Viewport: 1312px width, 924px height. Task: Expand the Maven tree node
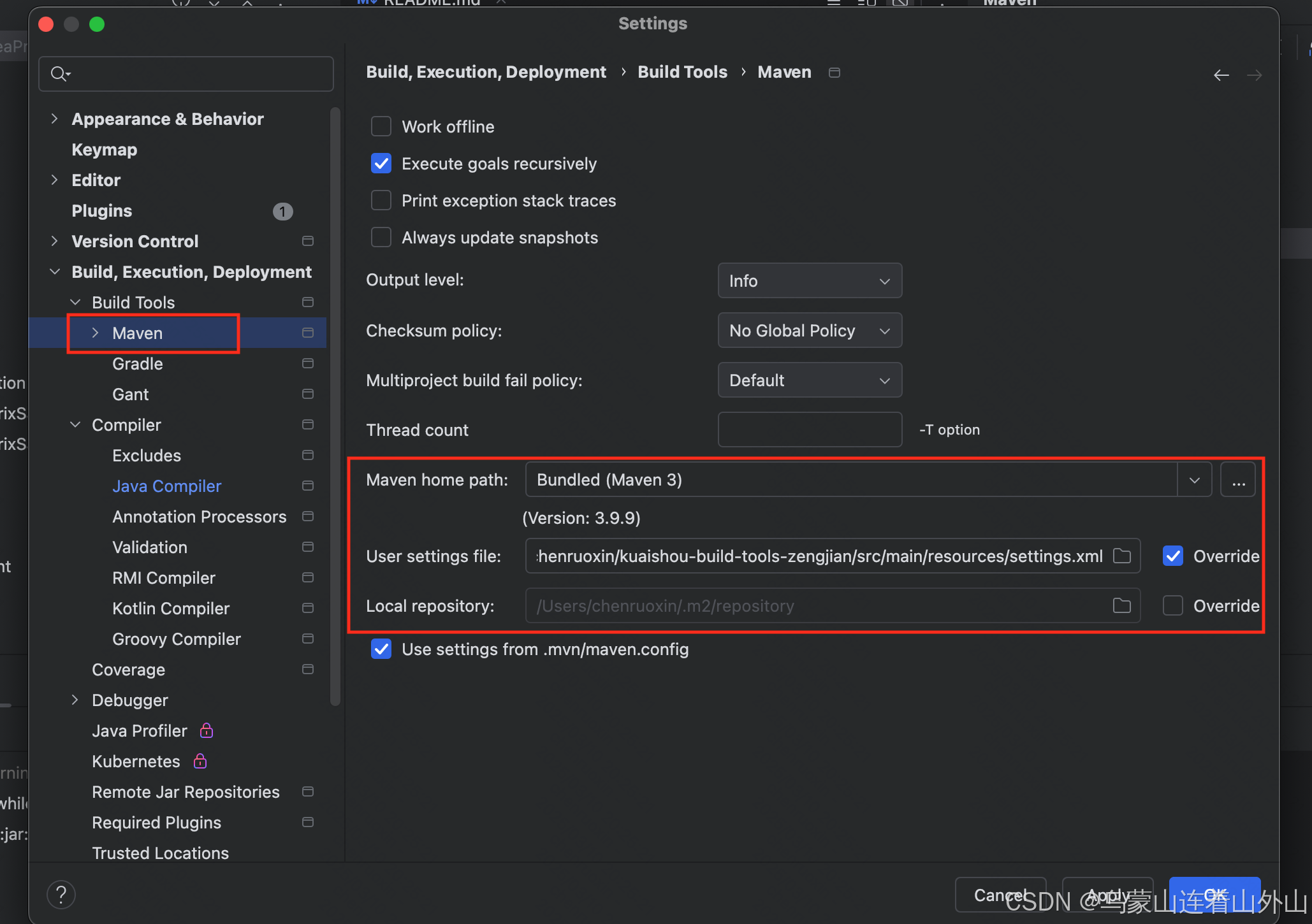[96, 333]
